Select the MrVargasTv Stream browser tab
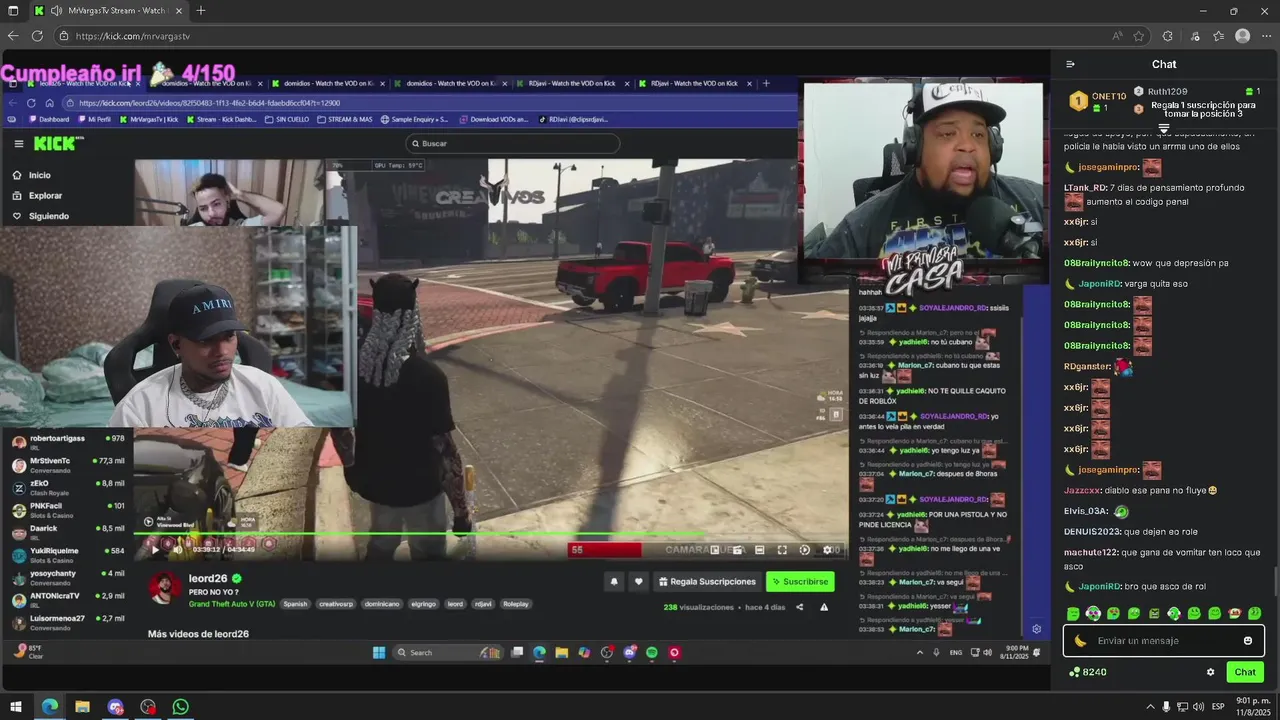Viewport: 1280px width, 720px height. 107,11
